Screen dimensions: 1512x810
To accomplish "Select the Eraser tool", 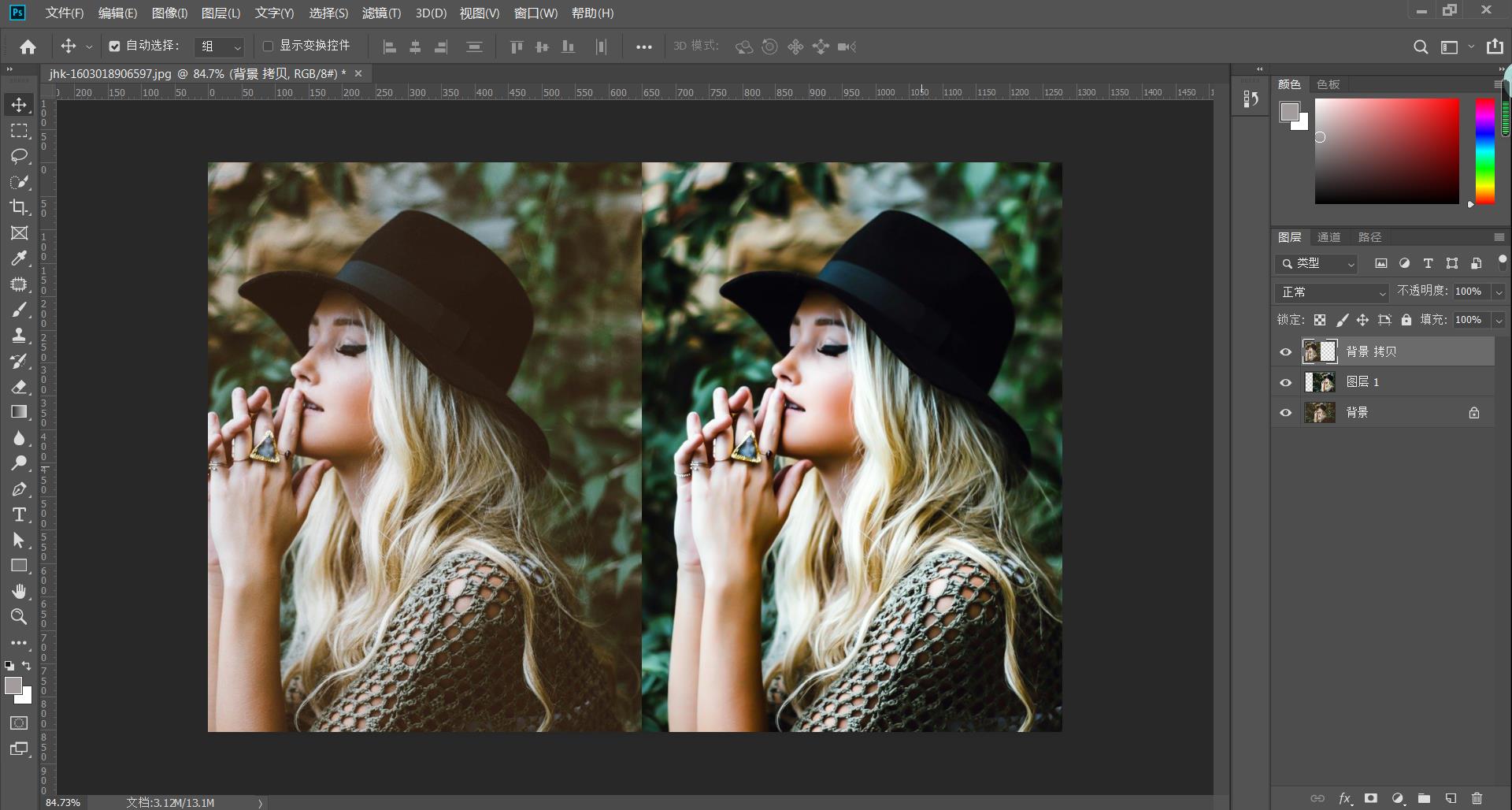I will (x=19, y=387).
